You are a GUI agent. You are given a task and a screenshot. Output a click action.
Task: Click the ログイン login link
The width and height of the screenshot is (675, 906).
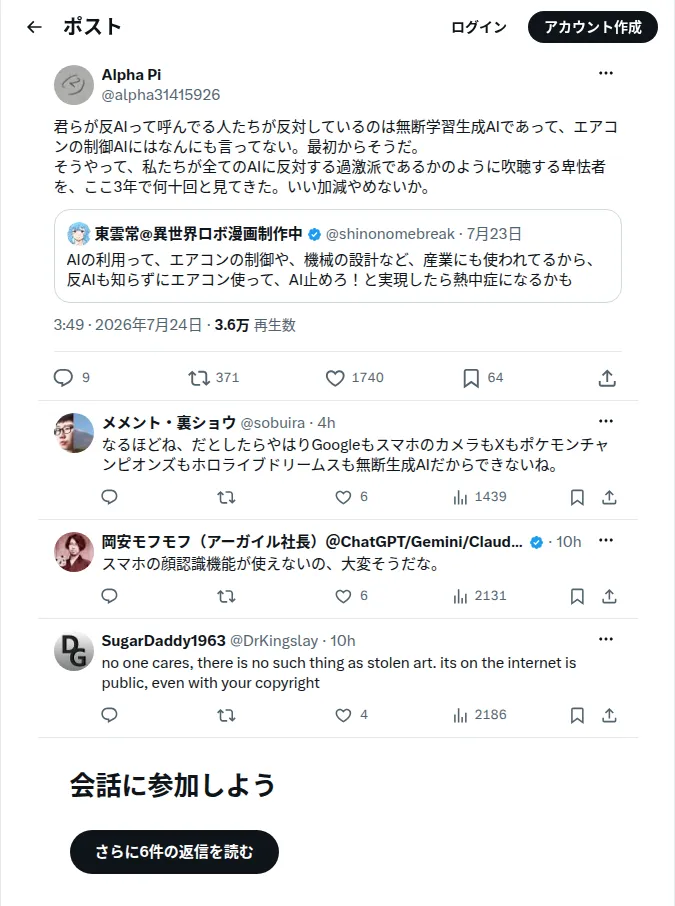click(x=479, y=27)
